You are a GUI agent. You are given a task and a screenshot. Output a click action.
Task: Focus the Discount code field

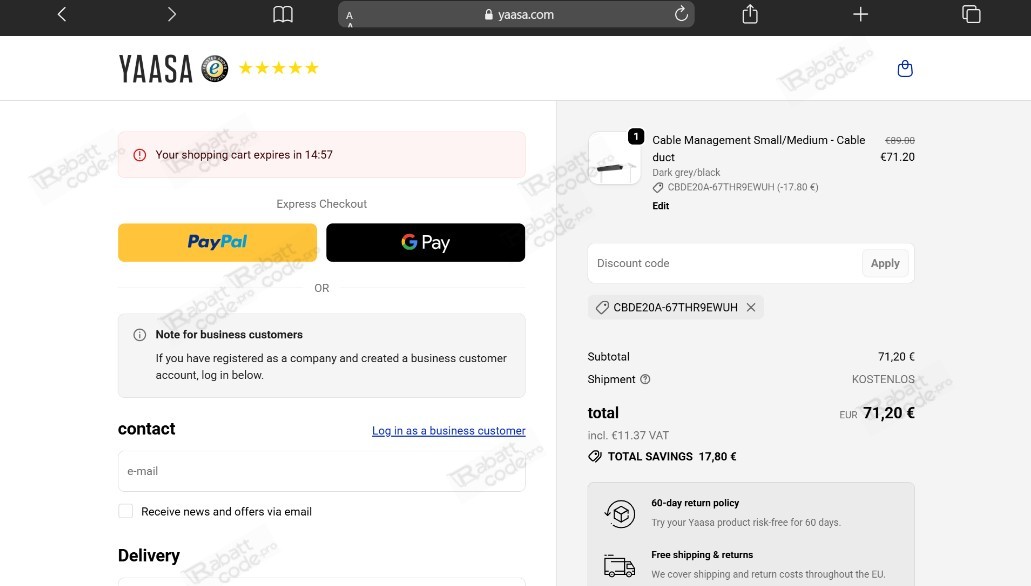click(x=725, y=263)
